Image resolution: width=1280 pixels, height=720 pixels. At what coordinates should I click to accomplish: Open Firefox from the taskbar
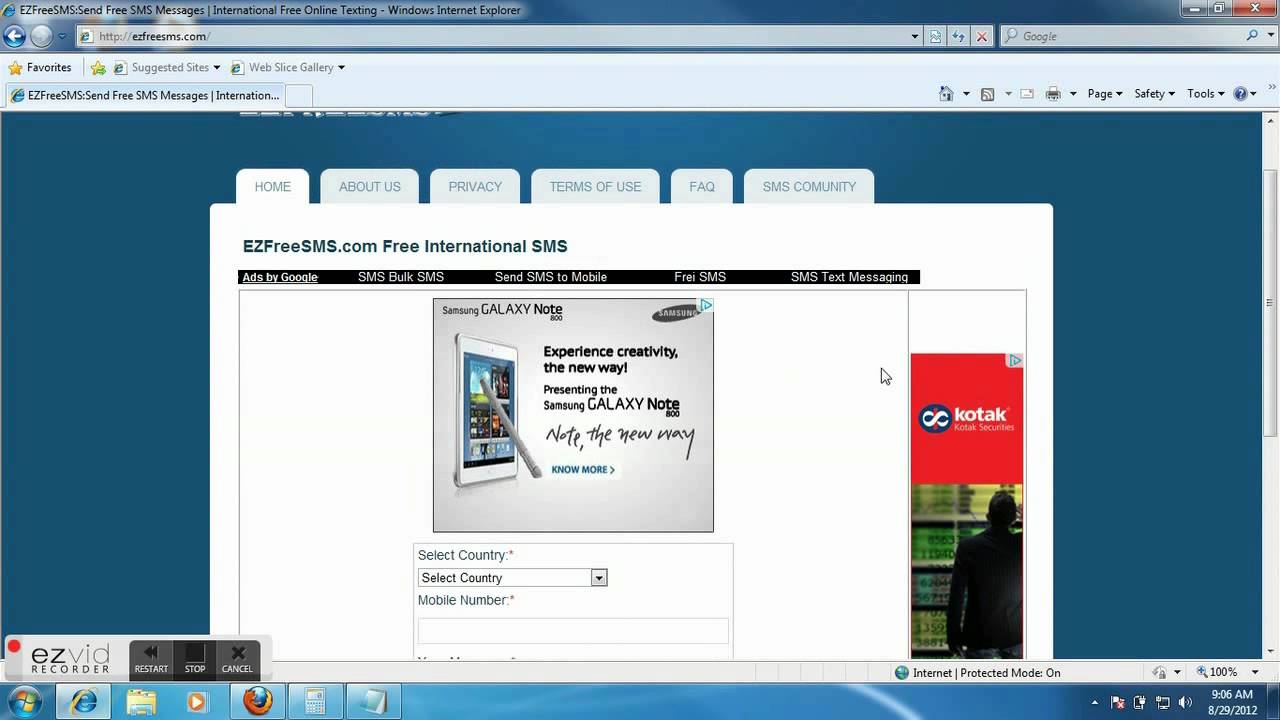click(258, 702)
